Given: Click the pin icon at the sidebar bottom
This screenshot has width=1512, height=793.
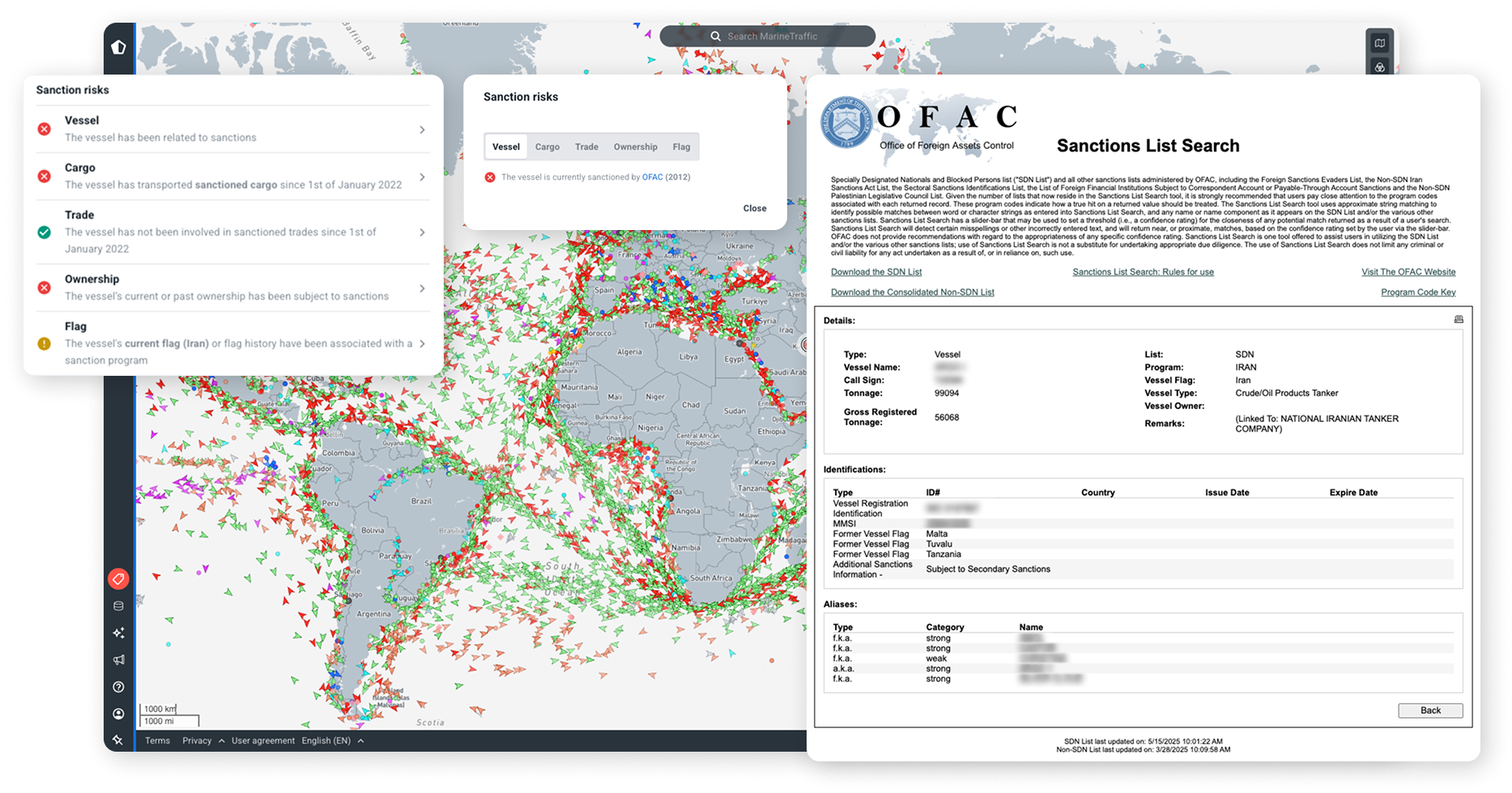Looking at the screenshot, I should (x=118, y=740).
